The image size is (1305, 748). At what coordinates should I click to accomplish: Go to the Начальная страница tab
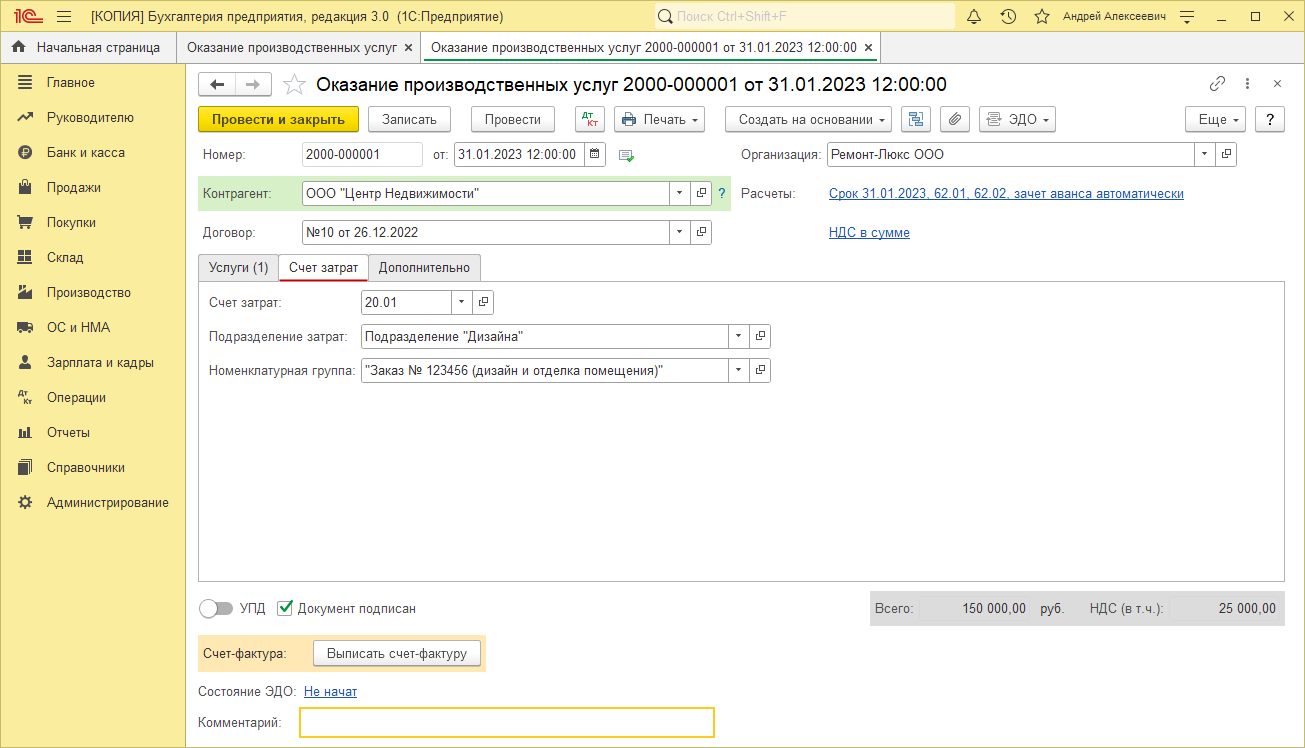click(x=87, y=47)
